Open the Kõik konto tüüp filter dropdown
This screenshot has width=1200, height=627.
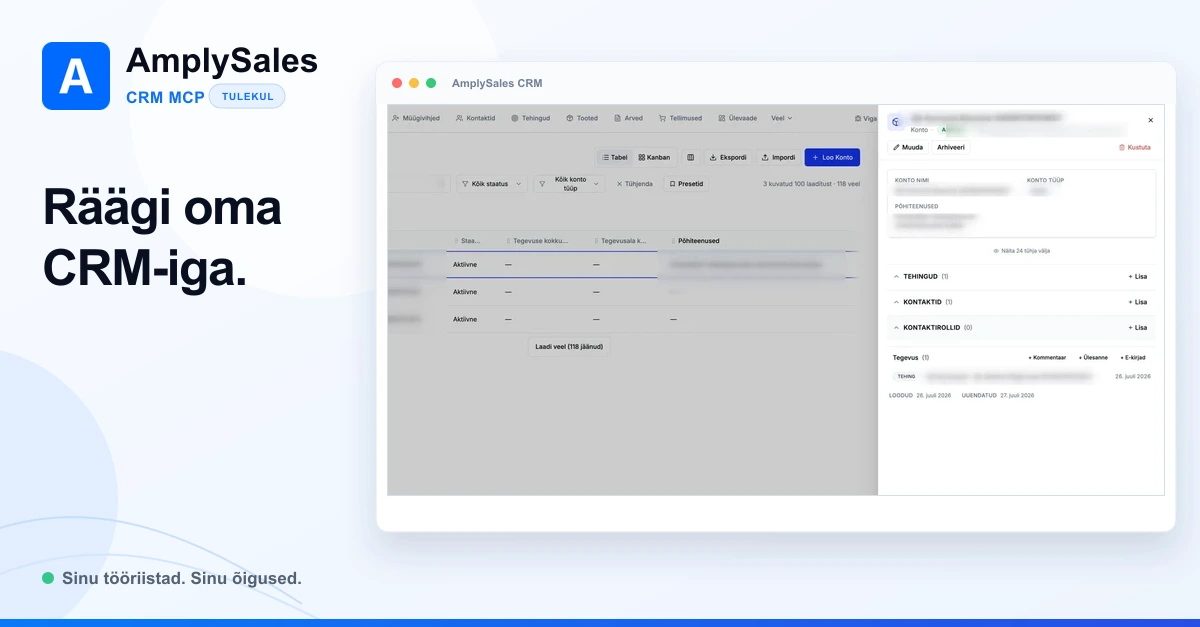(569, 184)
